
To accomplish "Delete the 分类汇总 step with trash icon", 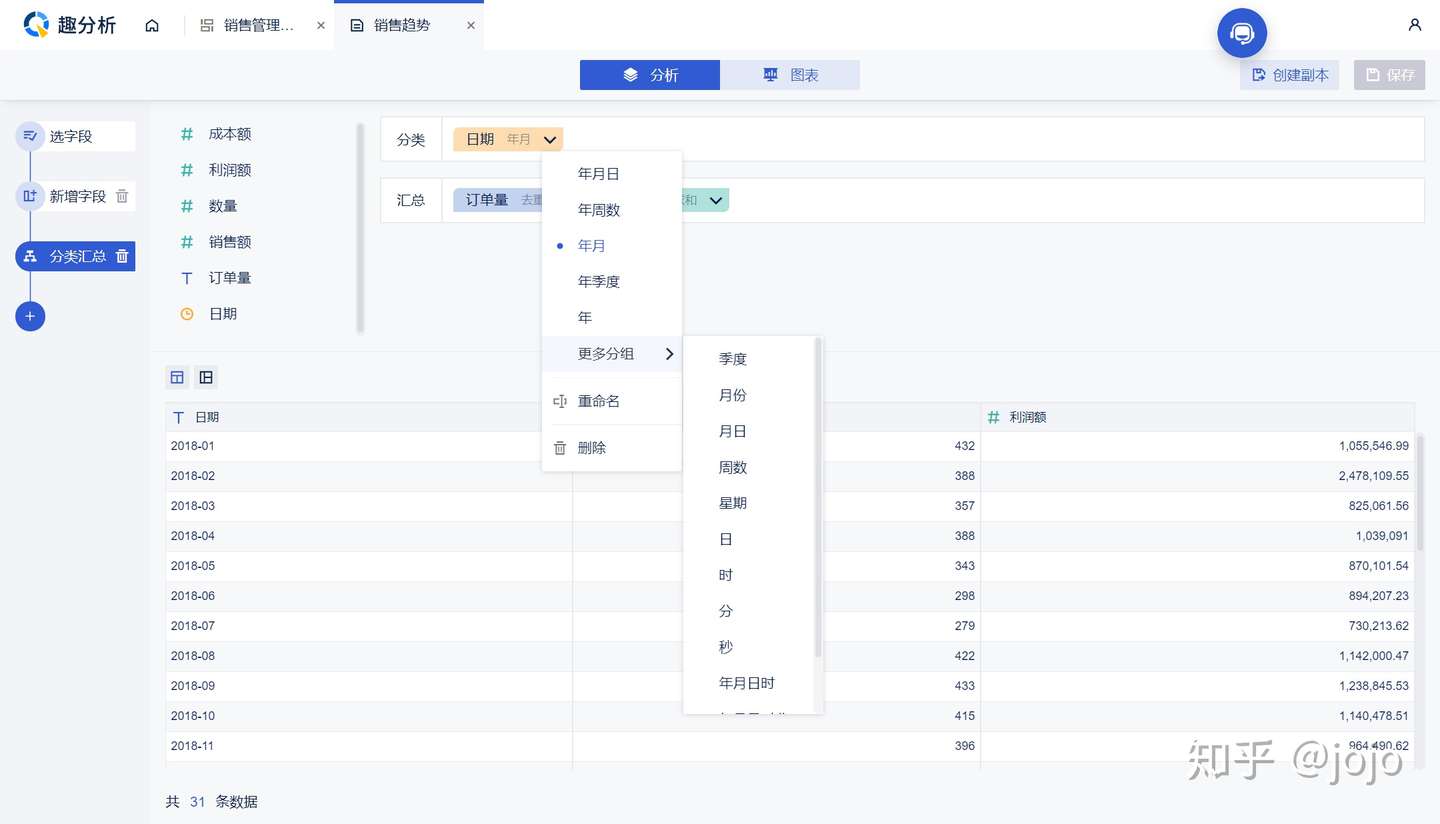I will [122, 256].
